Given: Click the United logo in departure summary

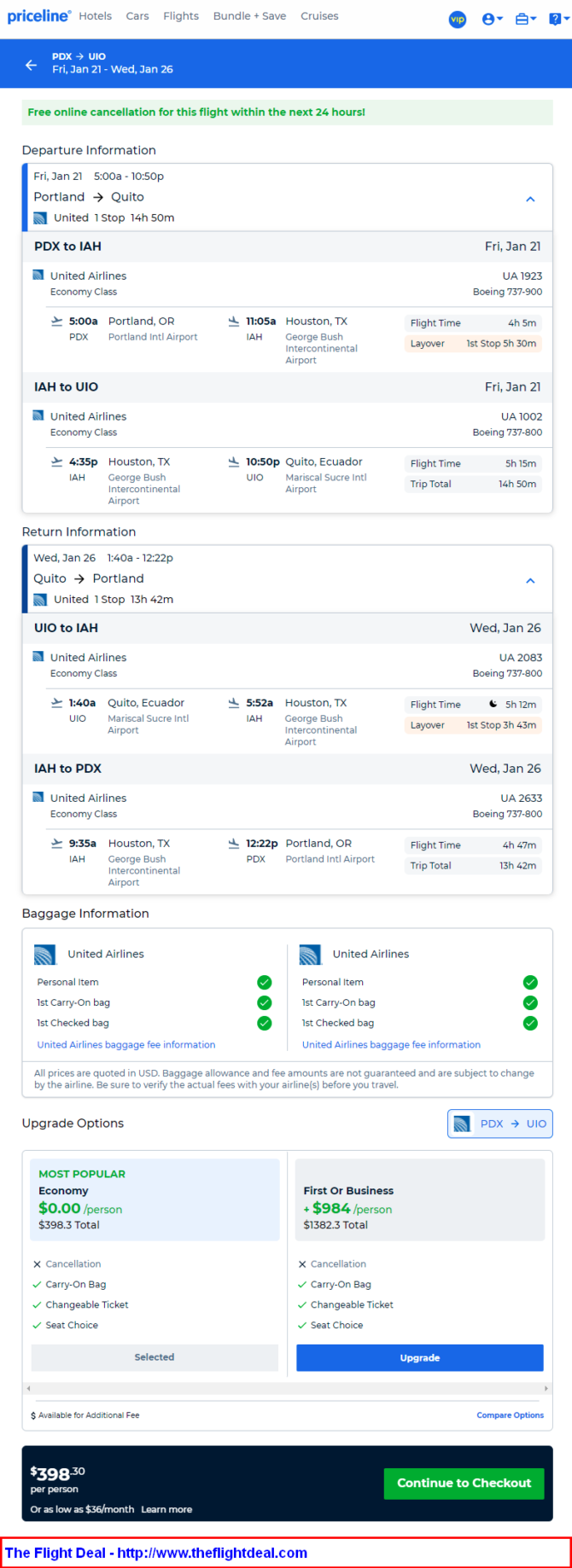Looking at the screenshot, I should pos(40,218).
